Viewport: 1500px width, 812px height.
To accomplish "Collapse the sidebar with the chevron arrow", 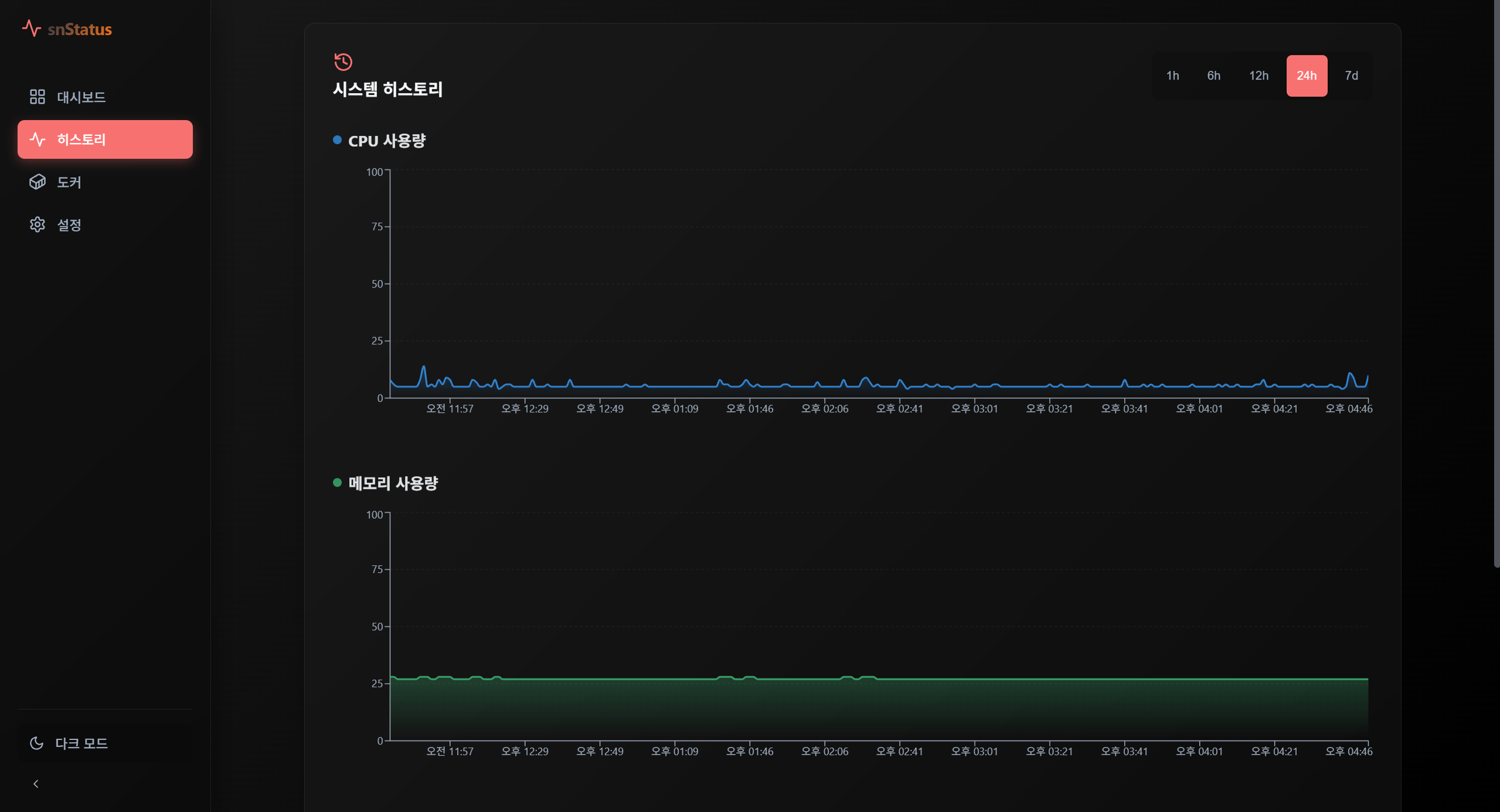I will click(x=36, y=784).
